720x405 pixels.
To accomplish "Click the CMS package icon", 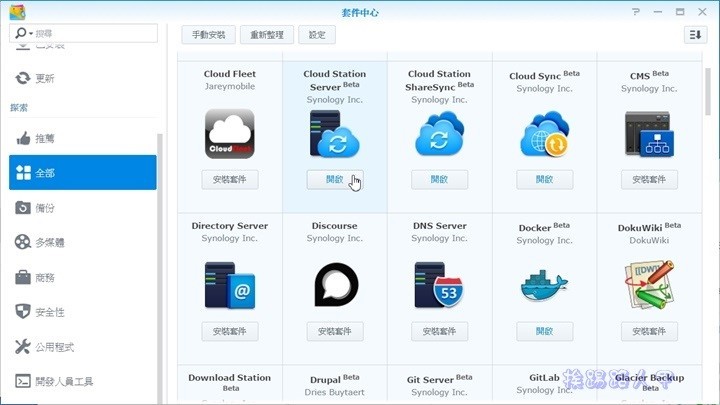I will pos(647,134).
